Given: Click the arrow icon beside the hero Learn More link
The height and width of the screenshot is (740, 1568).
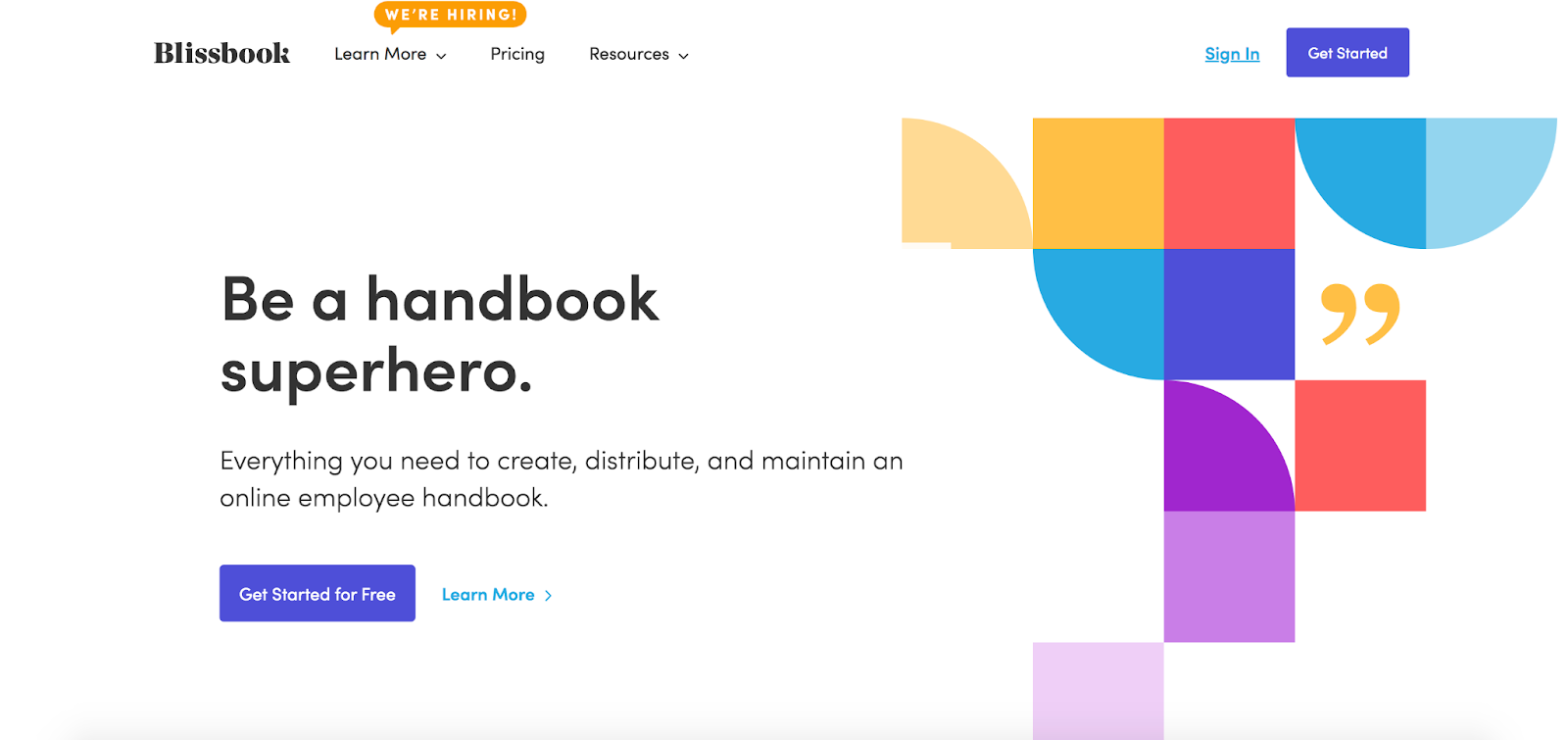Looking at the screenshot, I should tap(549, 596).
